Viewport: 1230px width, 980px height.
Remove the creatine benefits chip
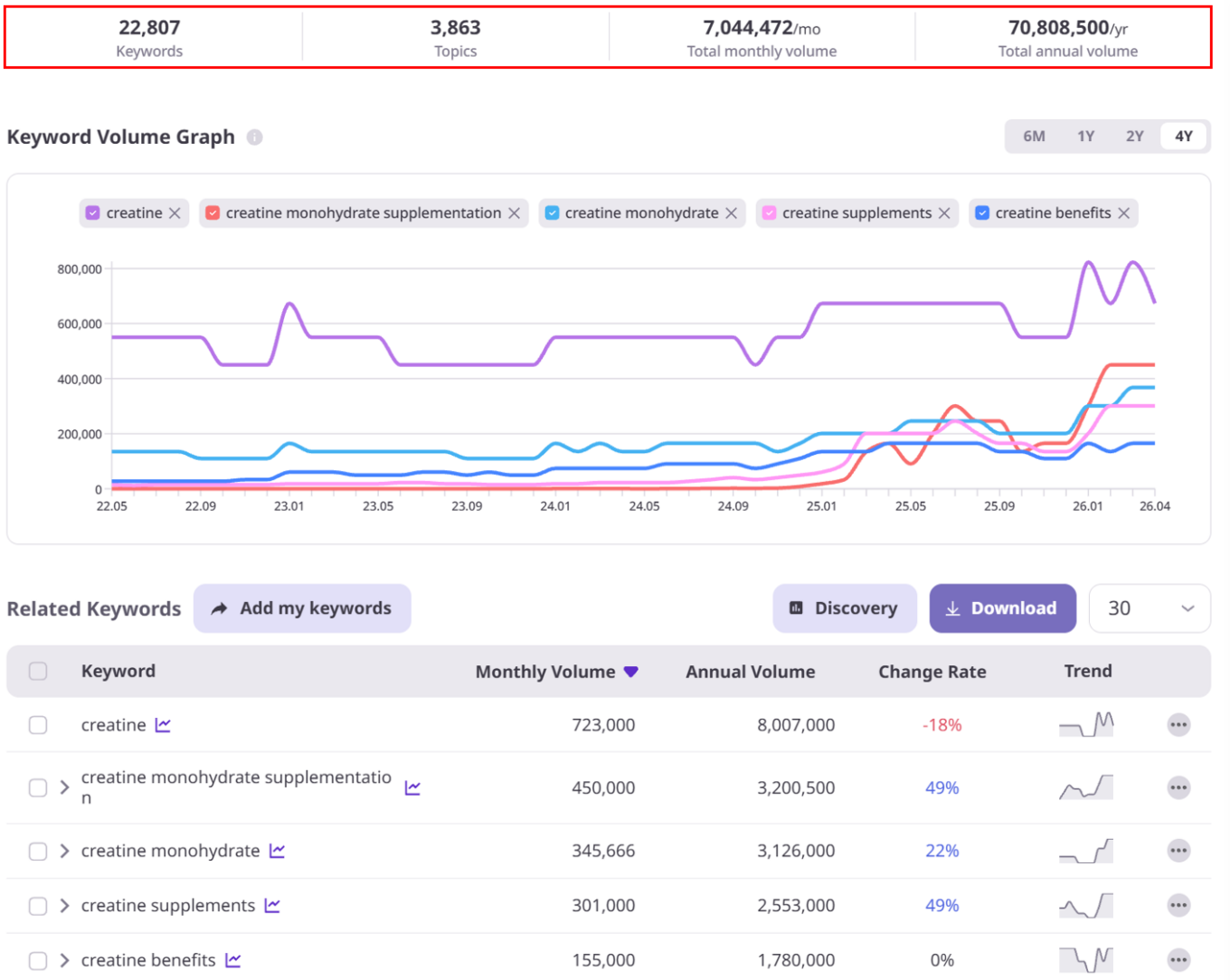point(1123,213)
